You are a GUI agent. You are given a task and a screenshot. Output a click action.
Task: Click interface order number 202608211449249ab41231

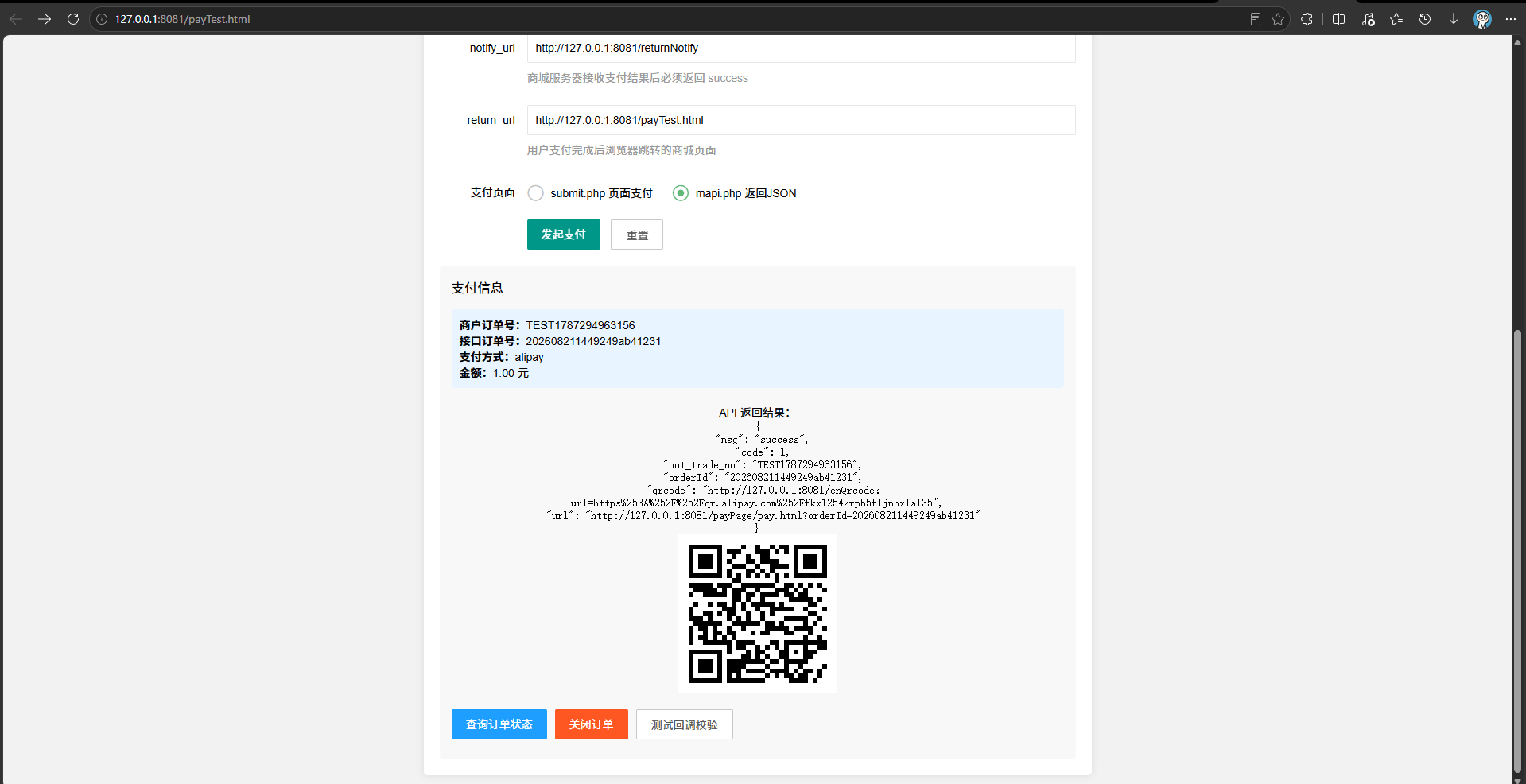click(x=593, y=341)
